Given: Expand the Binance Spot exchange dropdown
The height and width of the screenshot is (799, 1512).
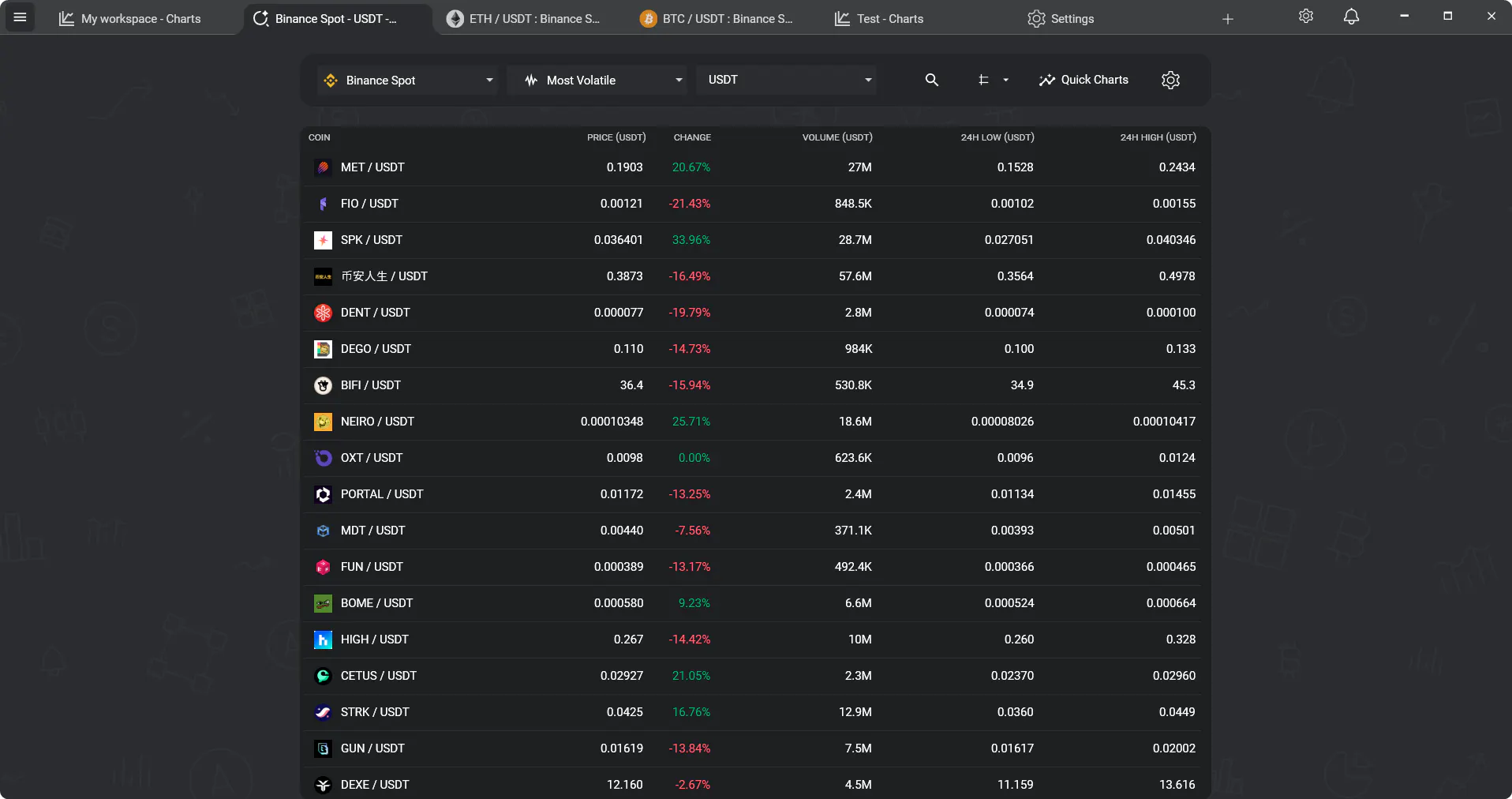Looking at the screenshot, I should (x=407, y=80).
